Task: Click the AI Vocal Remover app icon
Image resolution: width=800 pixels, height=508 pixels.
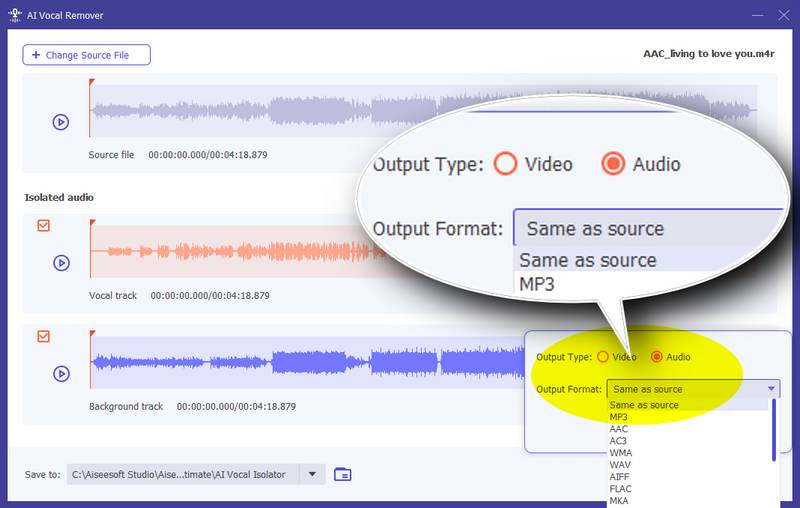Action: pos(15,15)
